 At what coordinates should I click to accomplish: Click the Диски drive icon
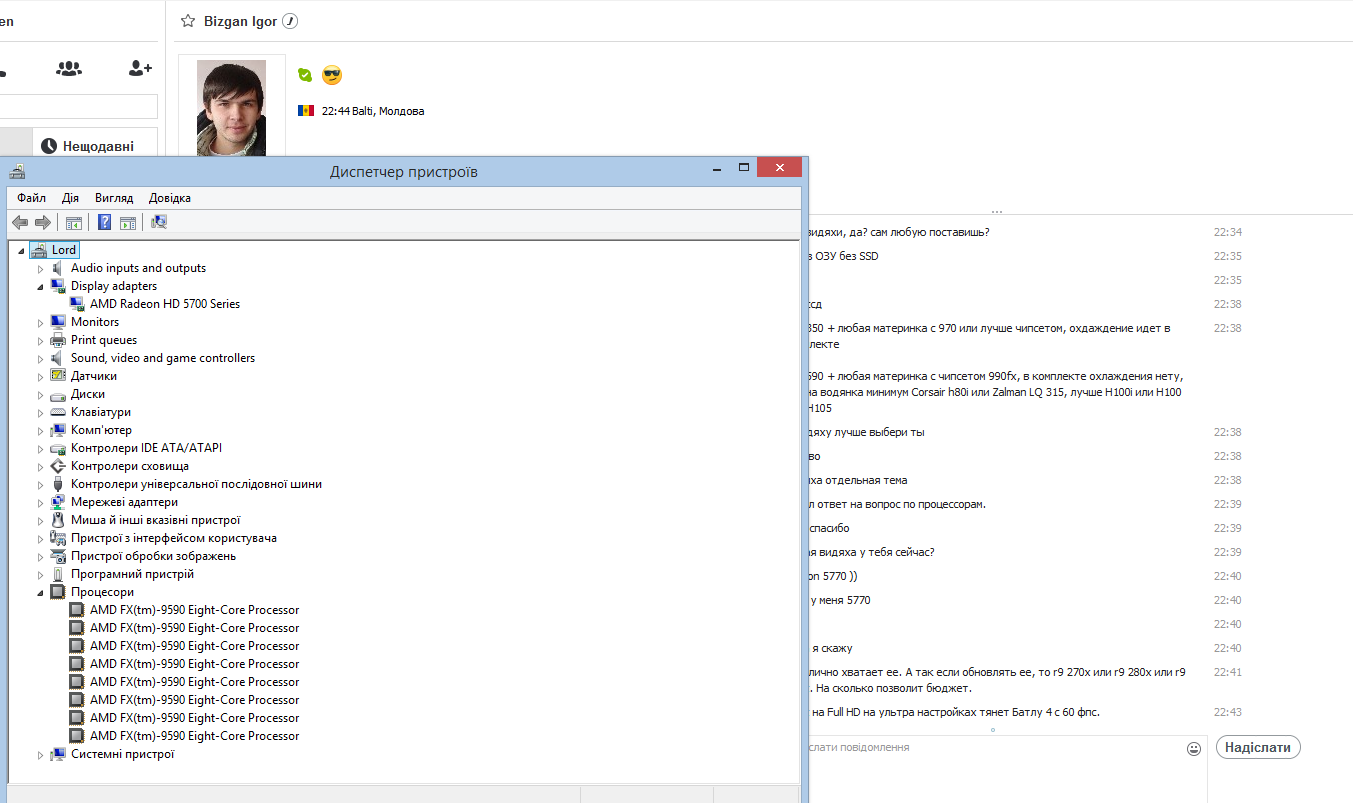tap(58, 394)
